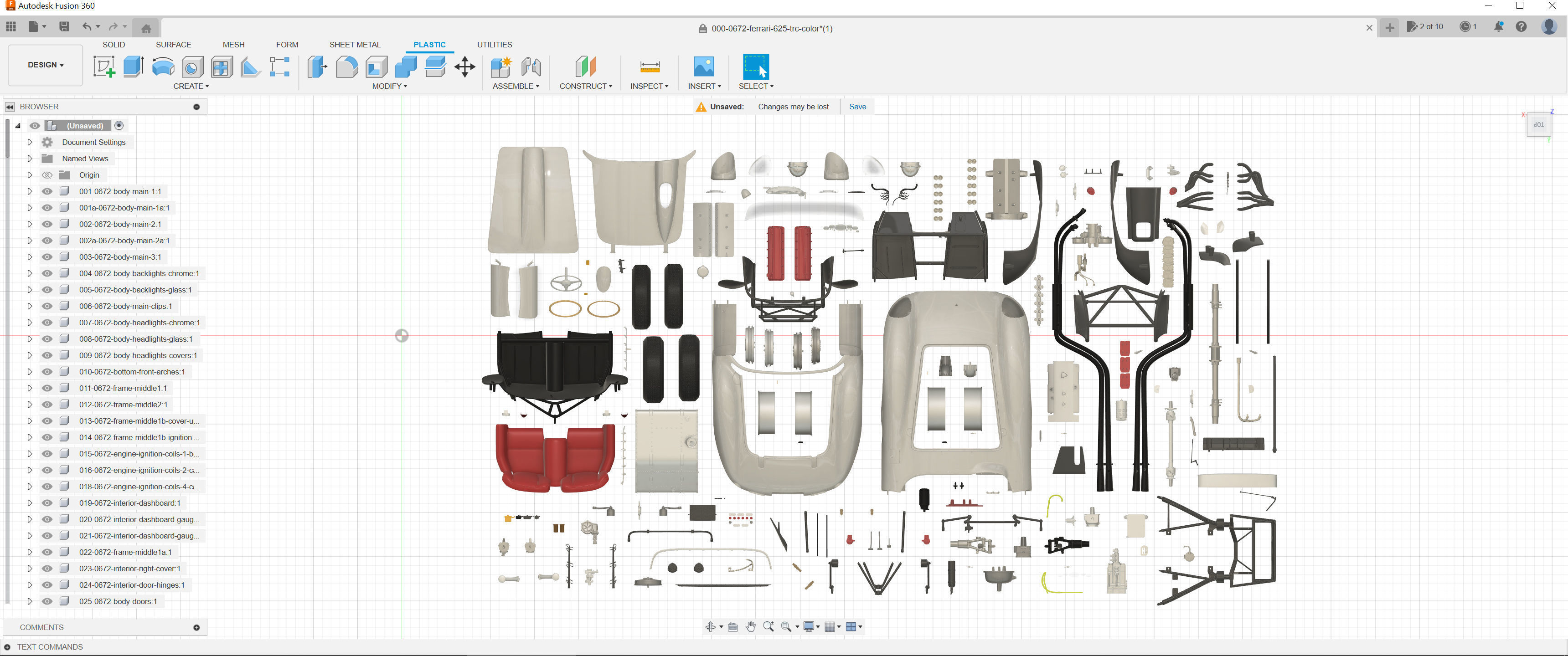This screenshot has height=656, width=1568.
Task: Click the ViewCube in the corner
Action: pyautogui.click(x=1538, y=125)
